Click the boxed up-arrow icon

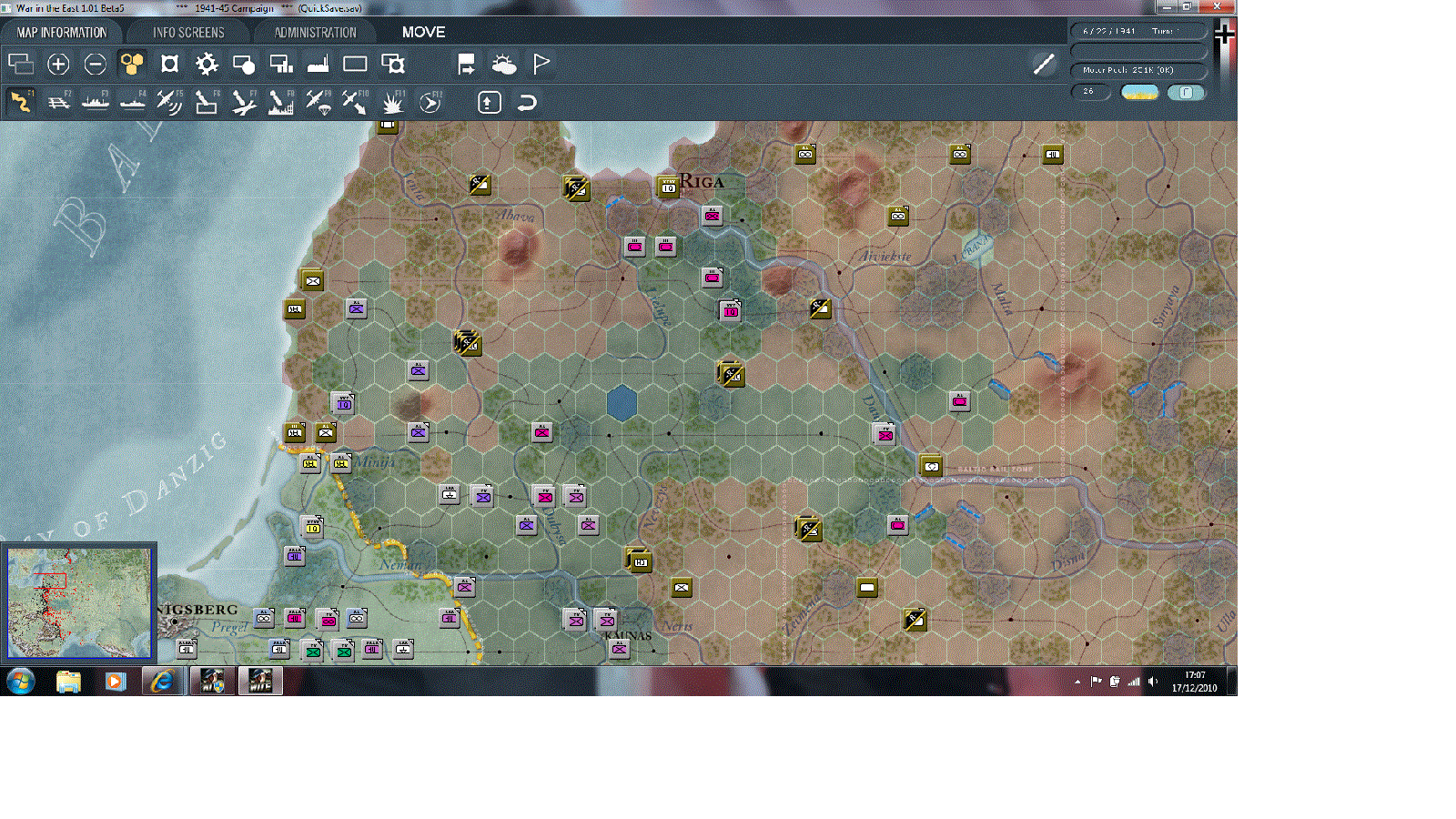[490, 102]
